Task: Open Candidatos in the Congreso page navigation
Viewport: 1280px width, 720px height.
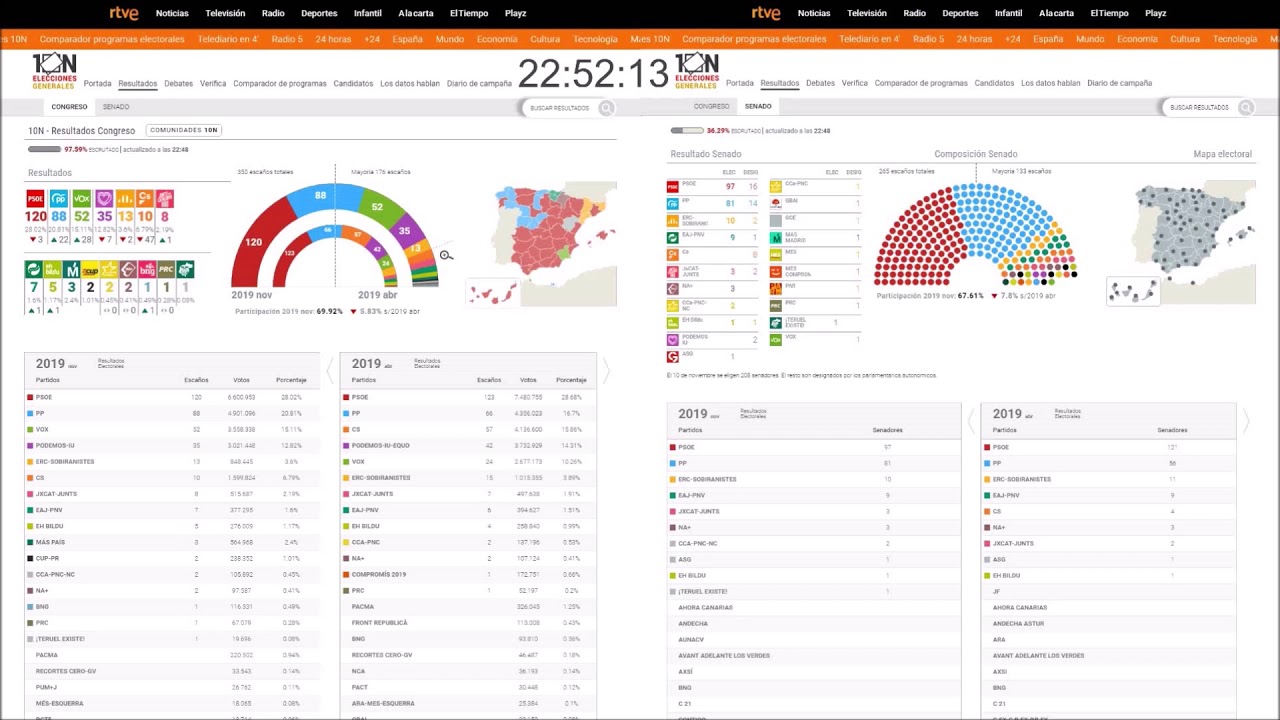Action: tap(353, 83)
